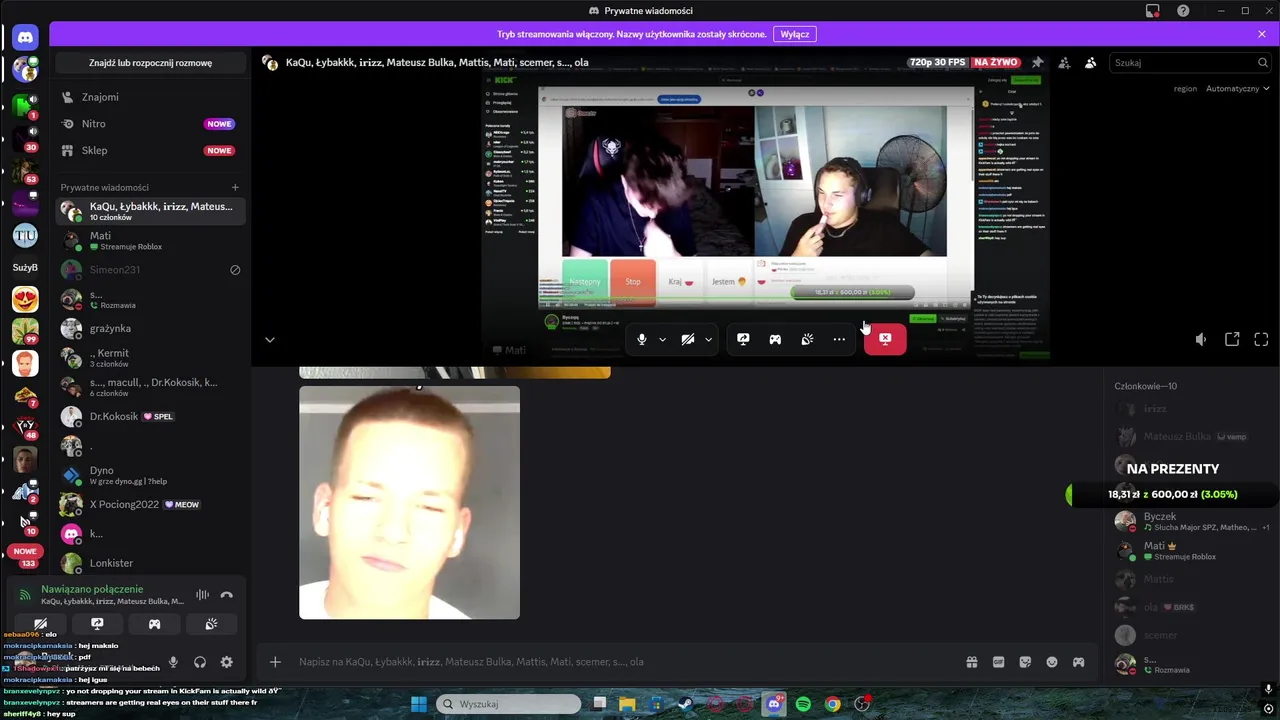Open the region Automatyczny dropdown
This screenshot has width=1280, height=720.
(x=1238, y=88)
